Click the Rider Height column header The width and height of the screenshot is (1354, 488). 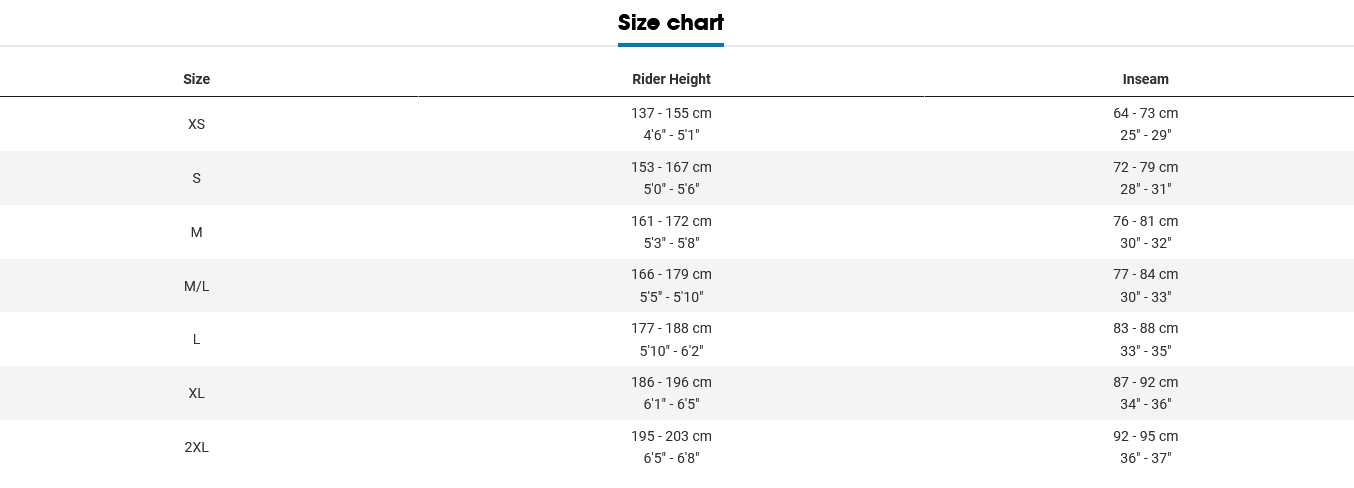(671, 79)
